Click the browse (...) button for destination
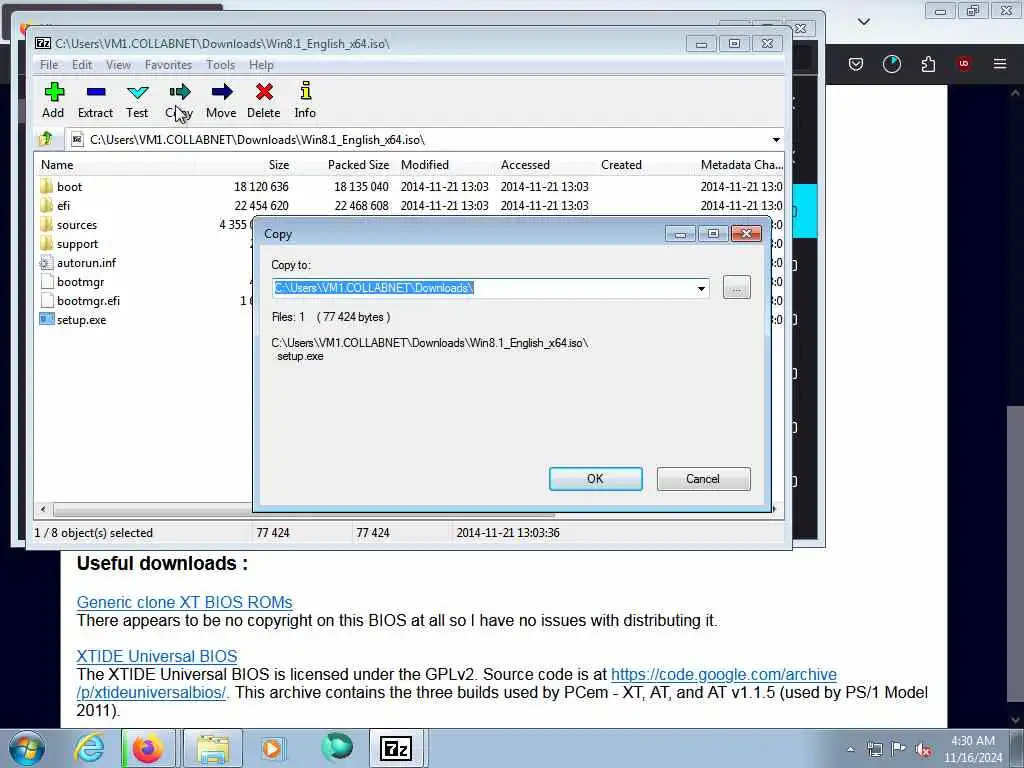Image resolution: width=1024 pixels, height=768 pixels. pos(737,288)
